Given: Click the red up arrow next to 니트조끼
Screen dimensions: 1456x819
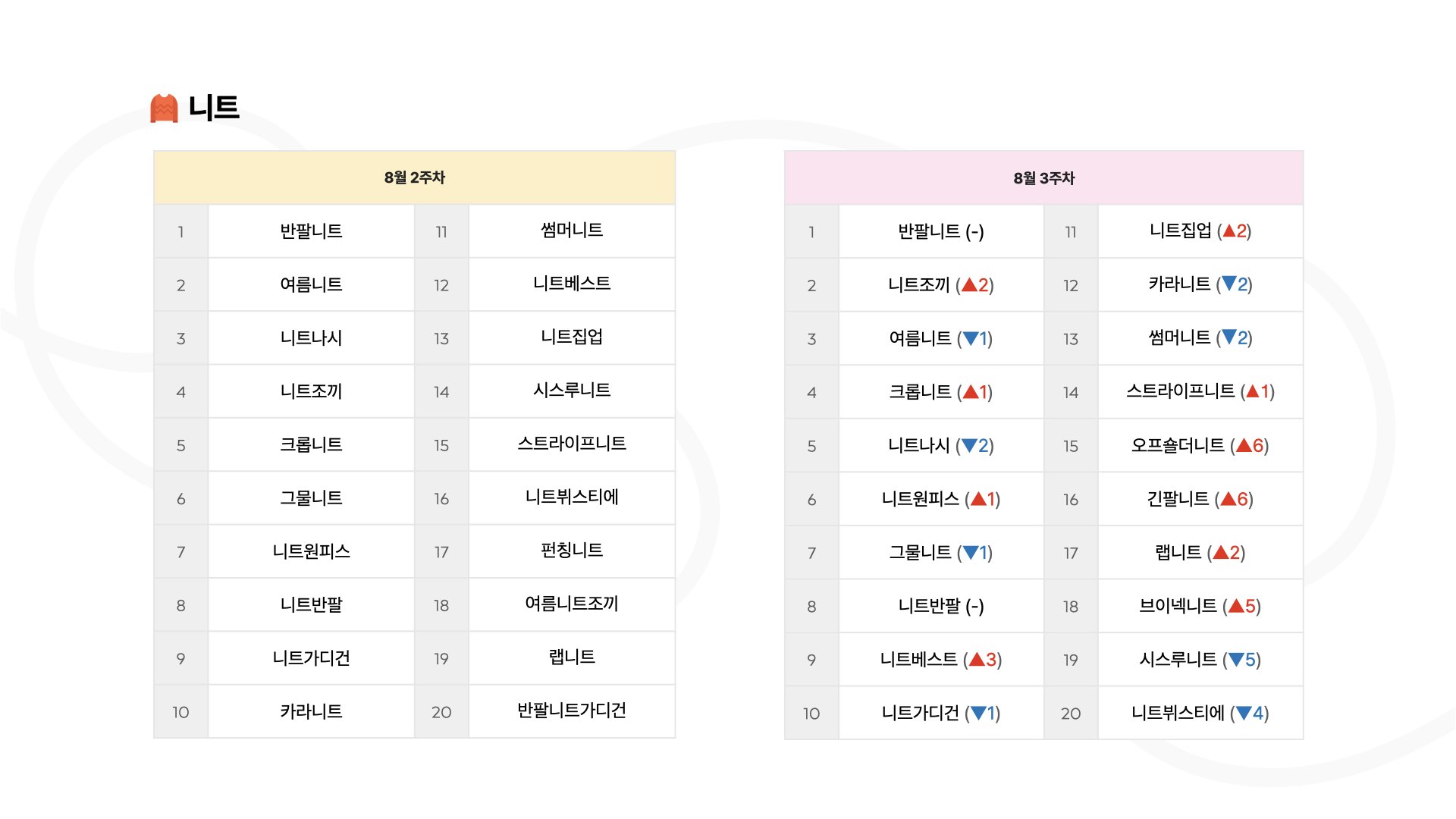Looking at the screenshot, I should point(969,285).
